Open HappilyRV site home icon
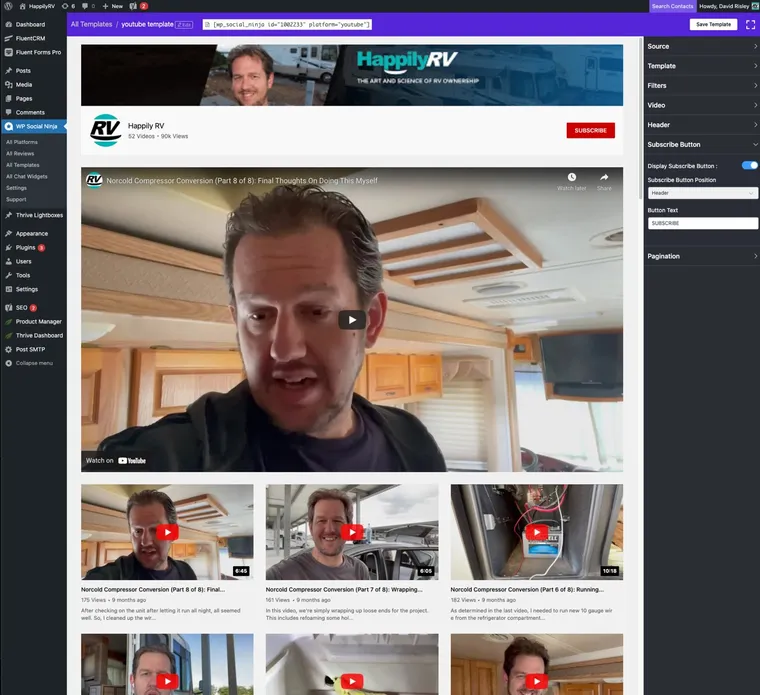The height and width of the screenshot is (695, 760). (x=22, y=6)
